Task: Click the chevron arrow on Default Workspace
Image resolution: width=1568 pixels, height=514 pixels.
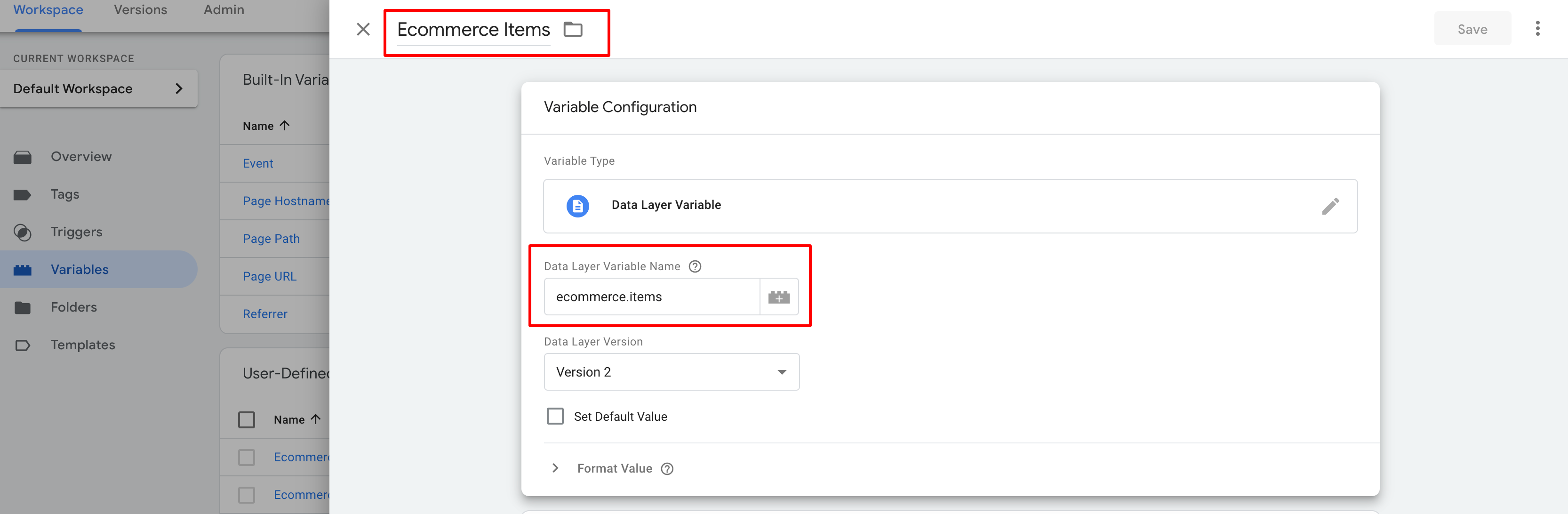Action: [x=178, y=89]
